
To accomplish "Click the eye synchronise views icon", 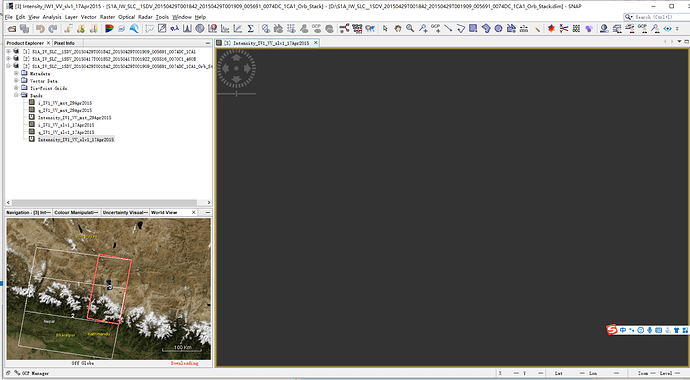I will 668,29.
